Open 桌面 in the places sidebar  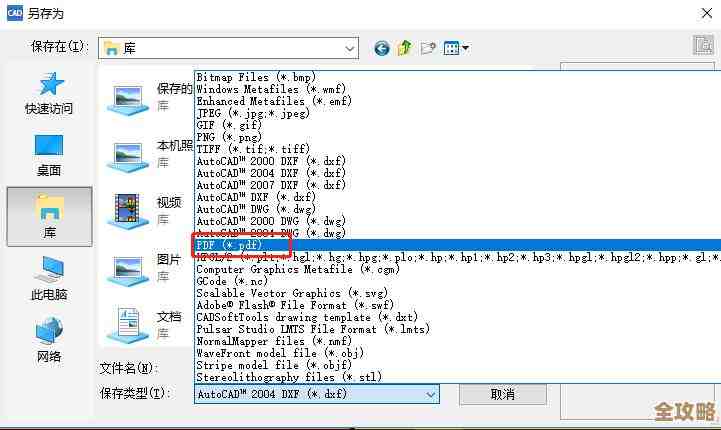pyautogui.click(x=49, y=155)
